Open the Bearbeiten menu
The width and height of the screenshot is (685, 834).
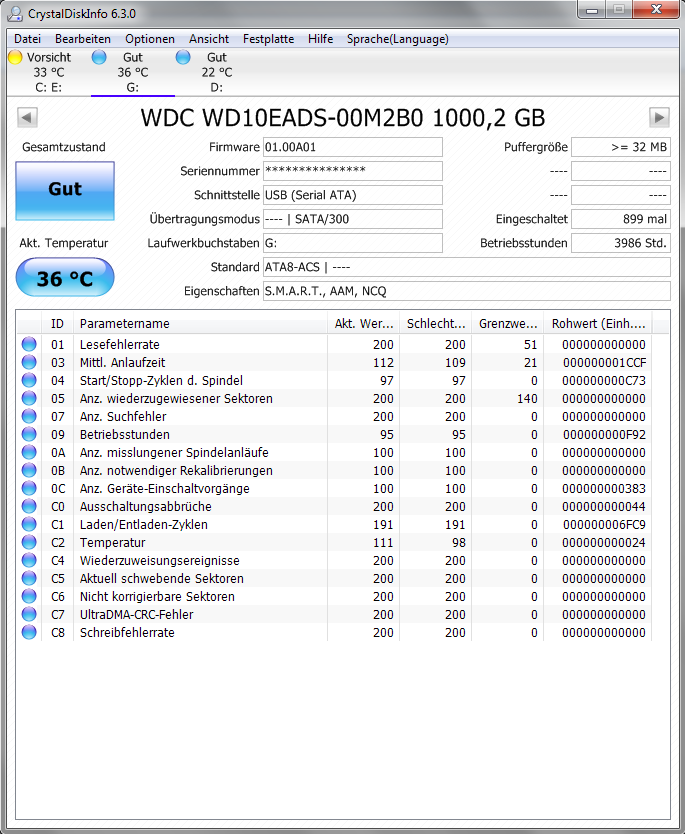coord(82,39)
